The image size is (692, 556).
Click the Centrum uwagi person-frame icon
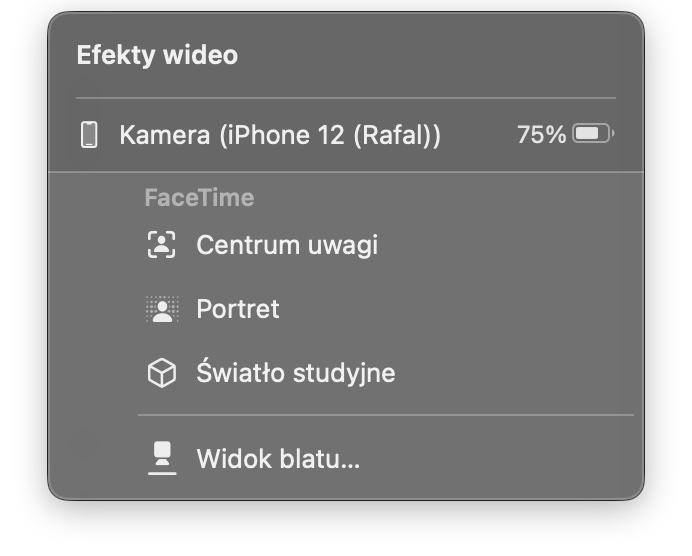(x=162, y=244)
